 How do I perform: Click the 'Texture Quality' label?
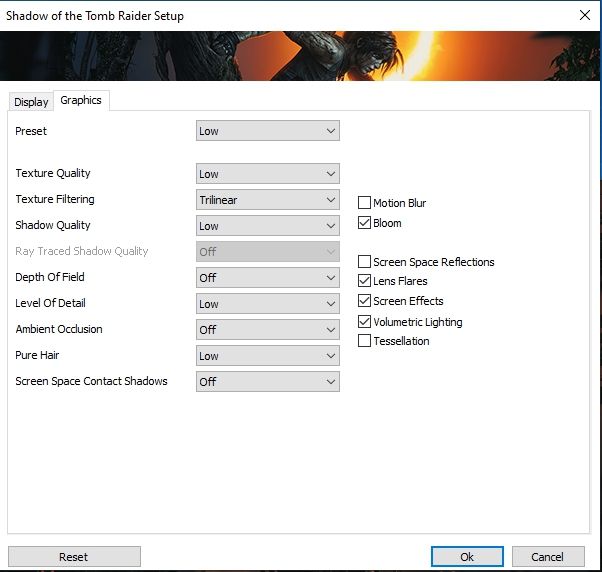pyautogui.click(x=53, y=173)
